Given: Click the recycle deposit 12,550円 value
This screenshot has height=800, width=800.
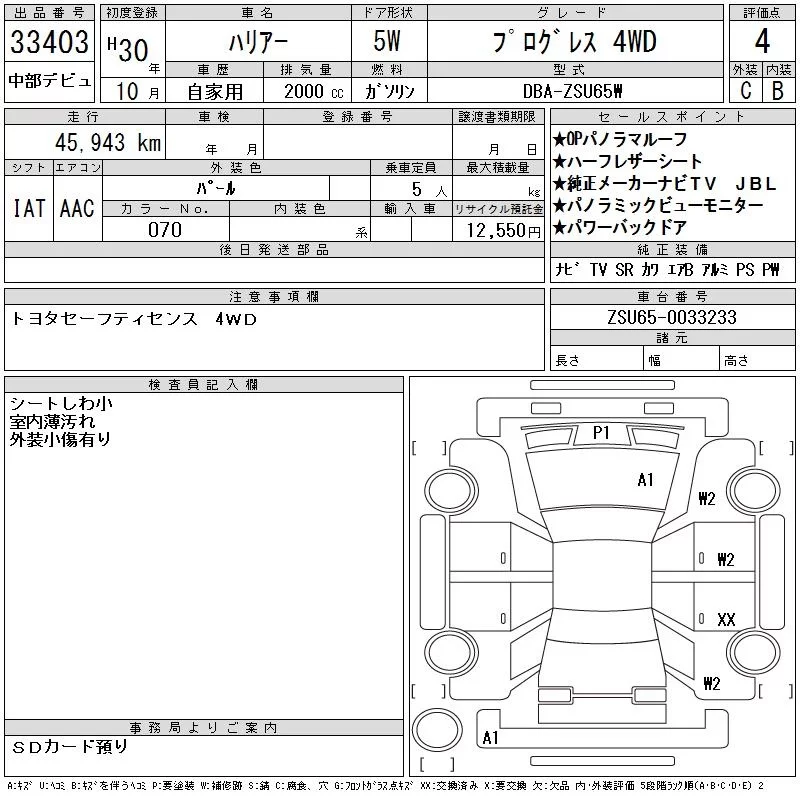Looking at the screenshot, I should point(498,230).
